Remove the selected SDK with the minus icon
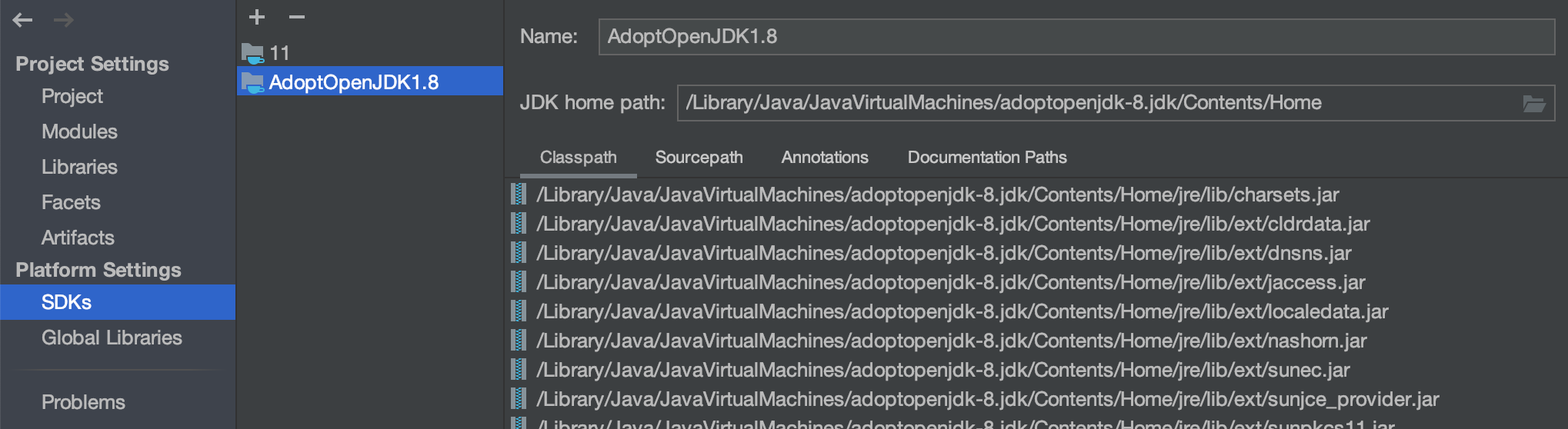Screen dimensions: 1568x429 click(297, 16)
